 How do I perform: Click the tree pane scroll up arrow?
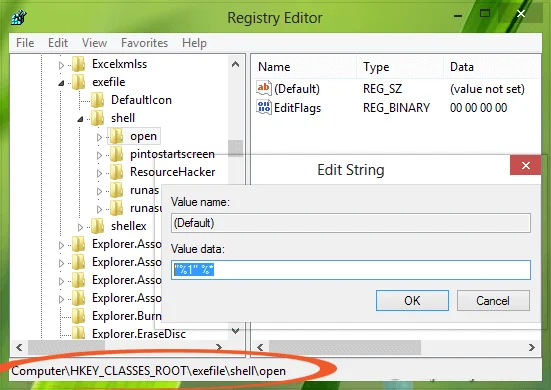click(x=236, y=64)
